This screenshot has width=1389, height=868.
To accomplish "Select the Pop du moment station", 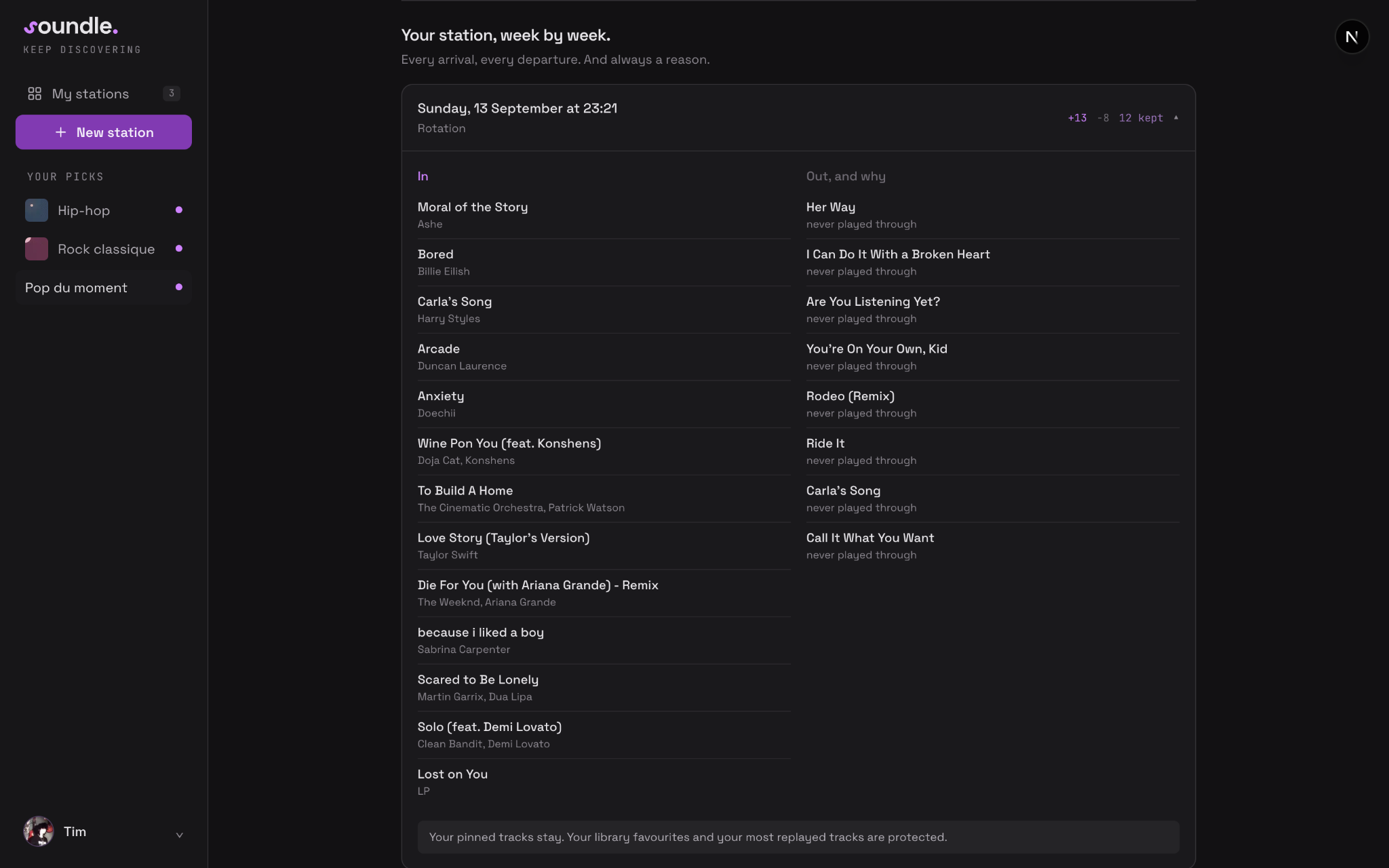I will click(x=104, y=288).
